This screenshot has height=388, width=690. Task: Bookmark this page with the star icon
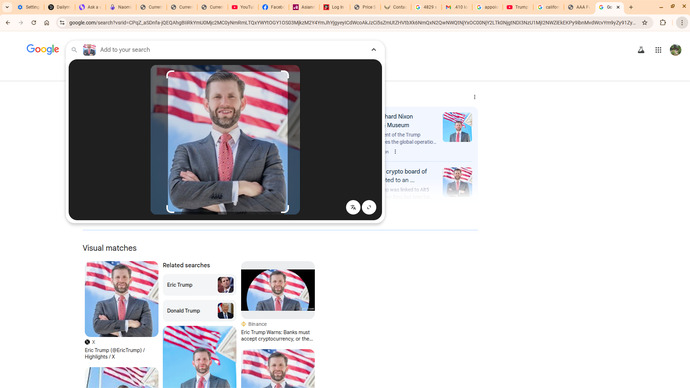point(645,22)
